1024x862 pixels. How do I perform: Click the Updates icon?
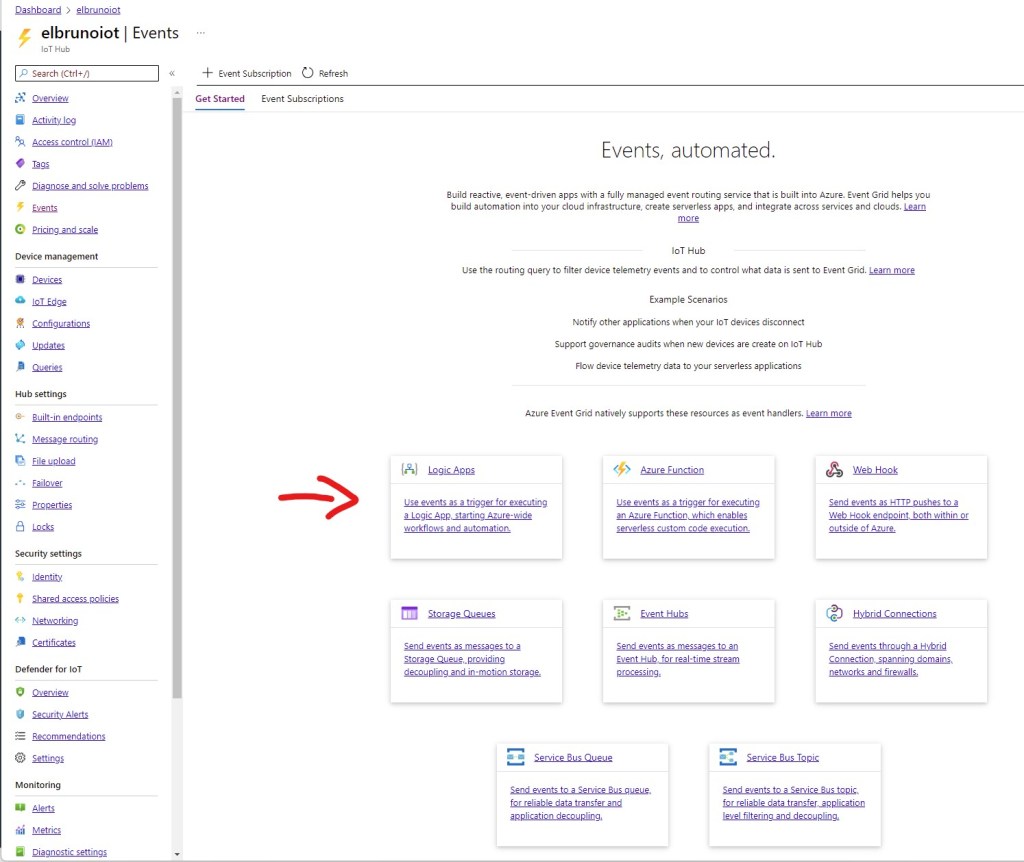coord(20,345)
